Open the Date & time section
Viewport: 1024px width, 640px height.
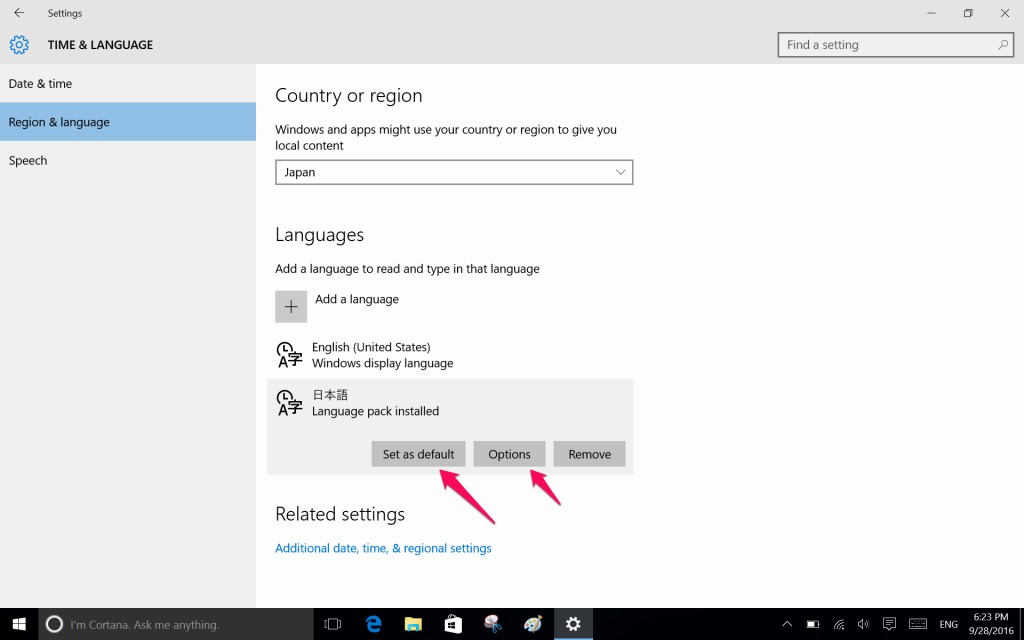click(128, 84)
